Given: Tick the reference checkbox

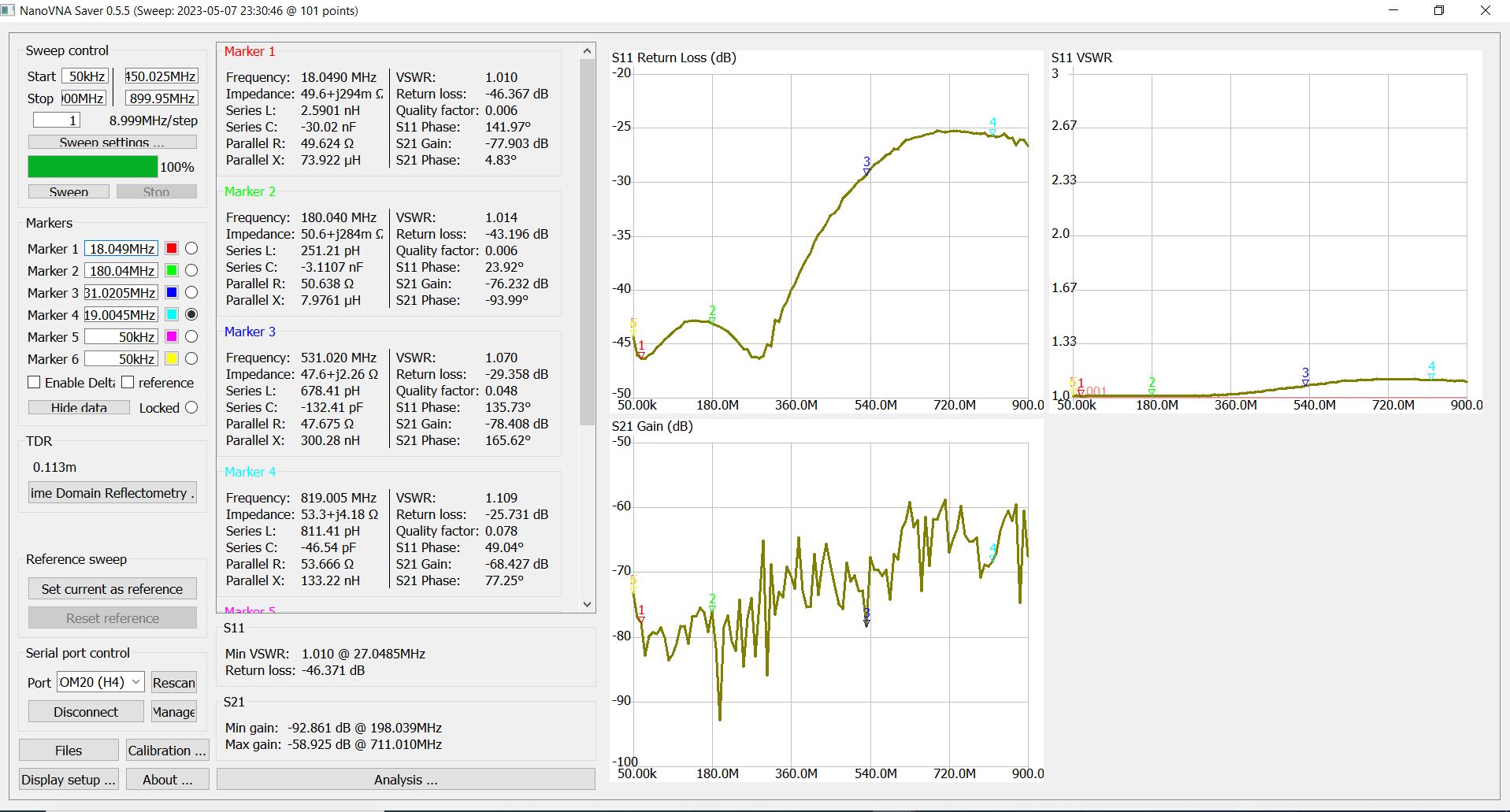Looking at the screenshot, I should tap(128, 382).
